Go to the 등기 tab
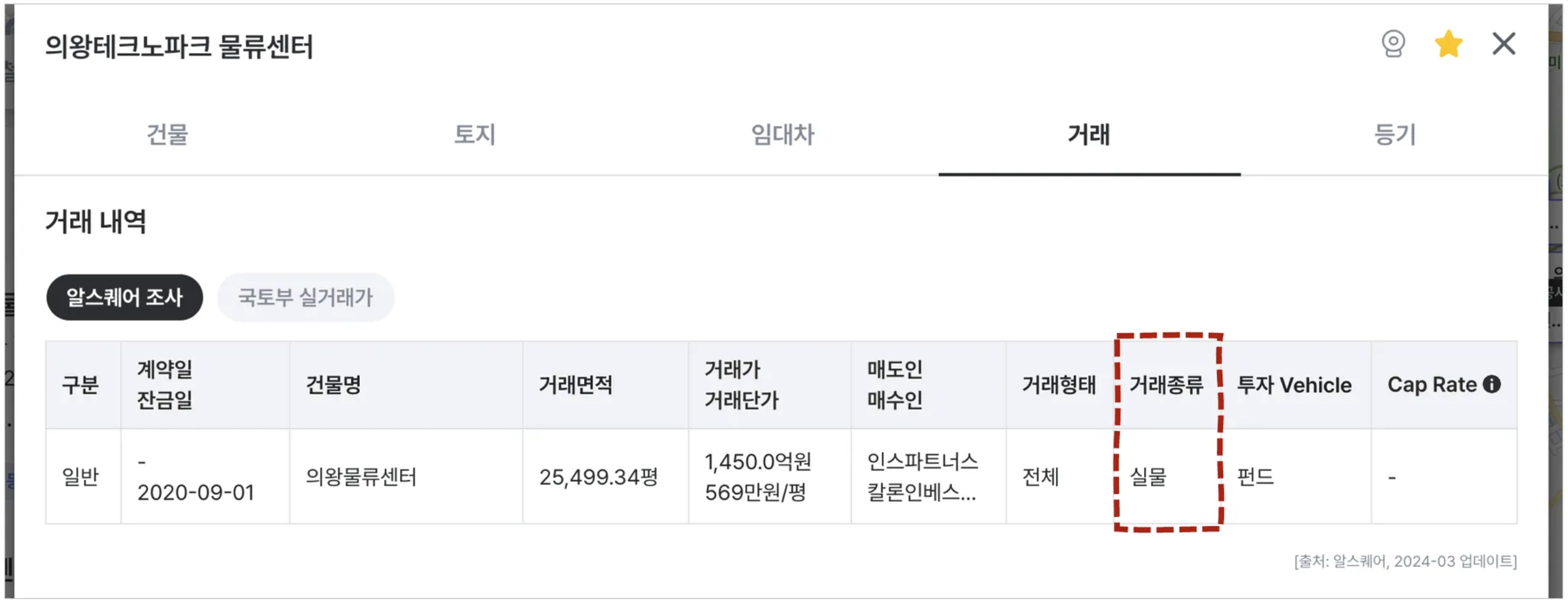The width and height of the screenshot is (1568, 602). [1395, 134]
